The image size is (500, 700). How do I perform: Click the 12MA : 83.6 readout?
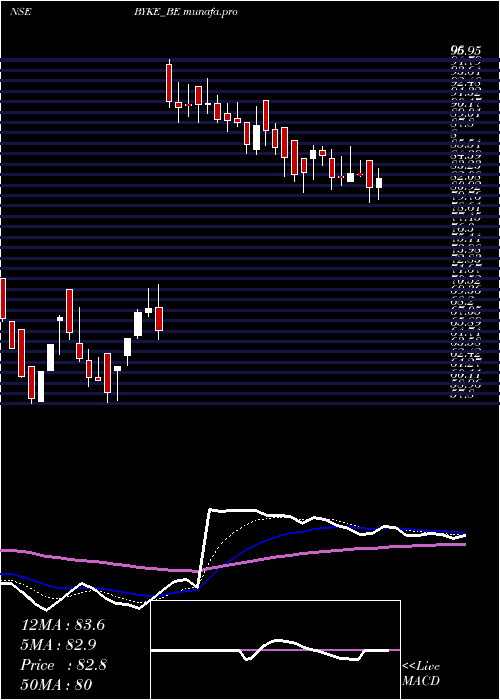[63, 625]
